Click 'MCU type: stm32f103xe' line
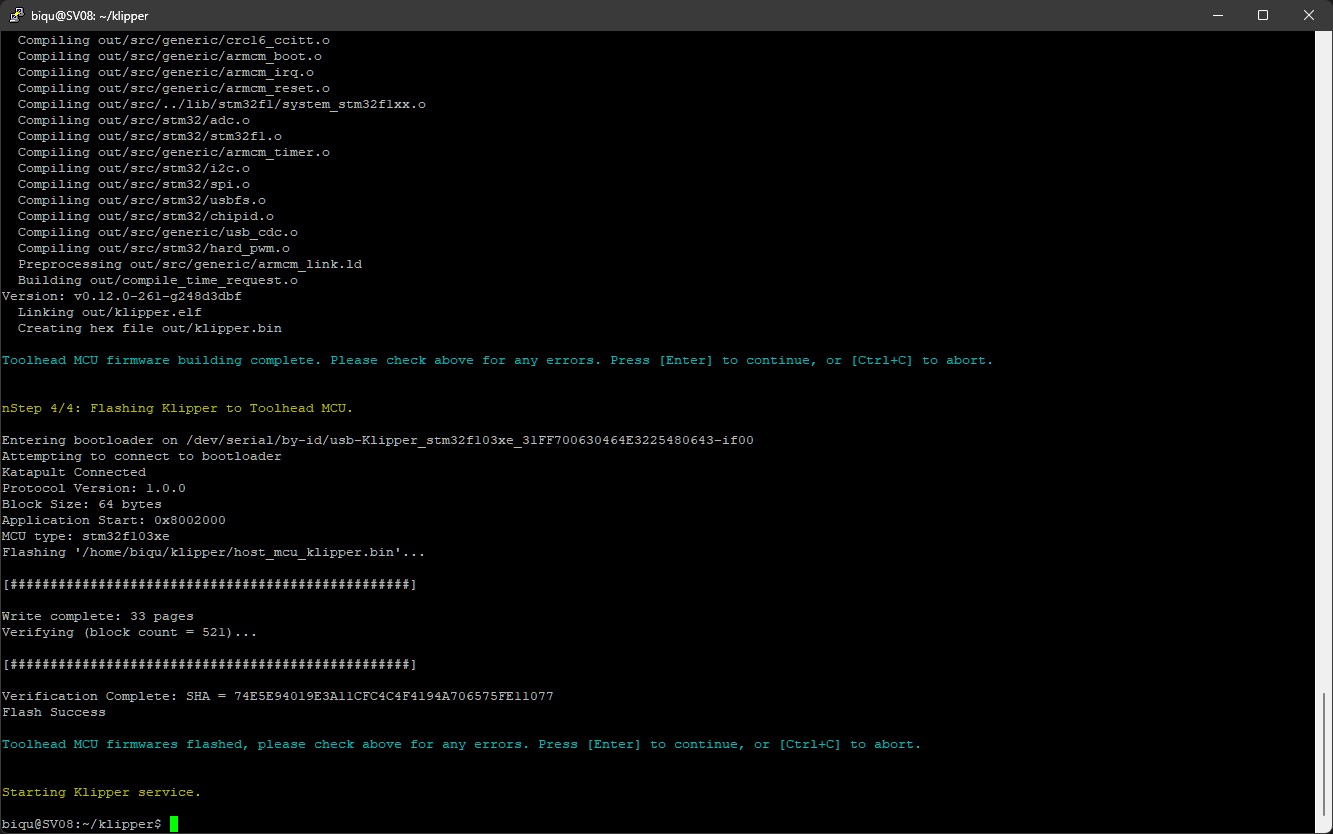Image resolution: width=1333 pixels, height=834 pixels. coord(85,536)
